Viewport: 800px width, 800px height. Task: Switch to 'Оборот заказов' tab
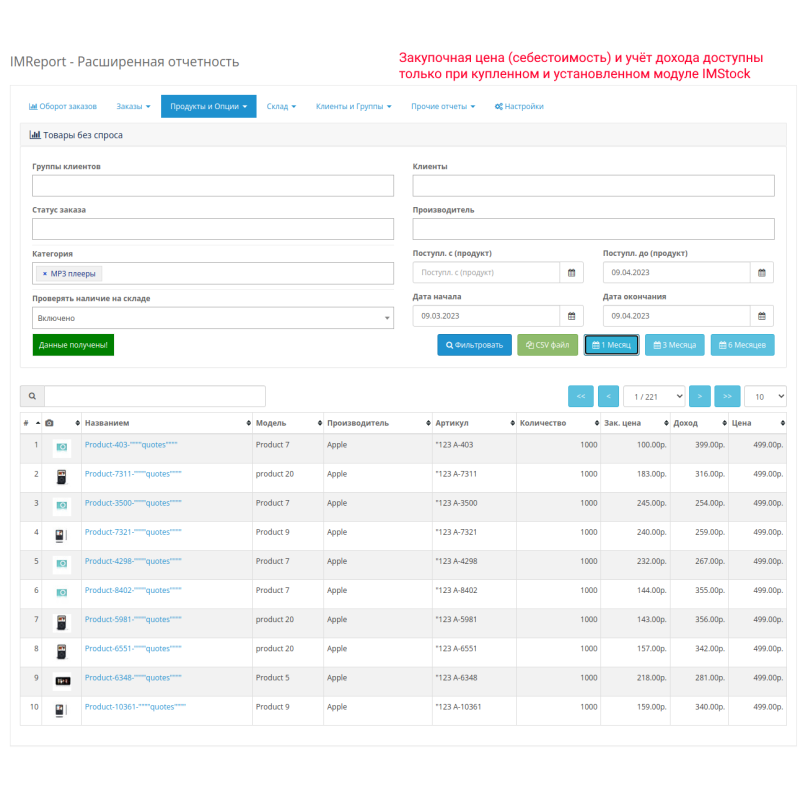64,106
